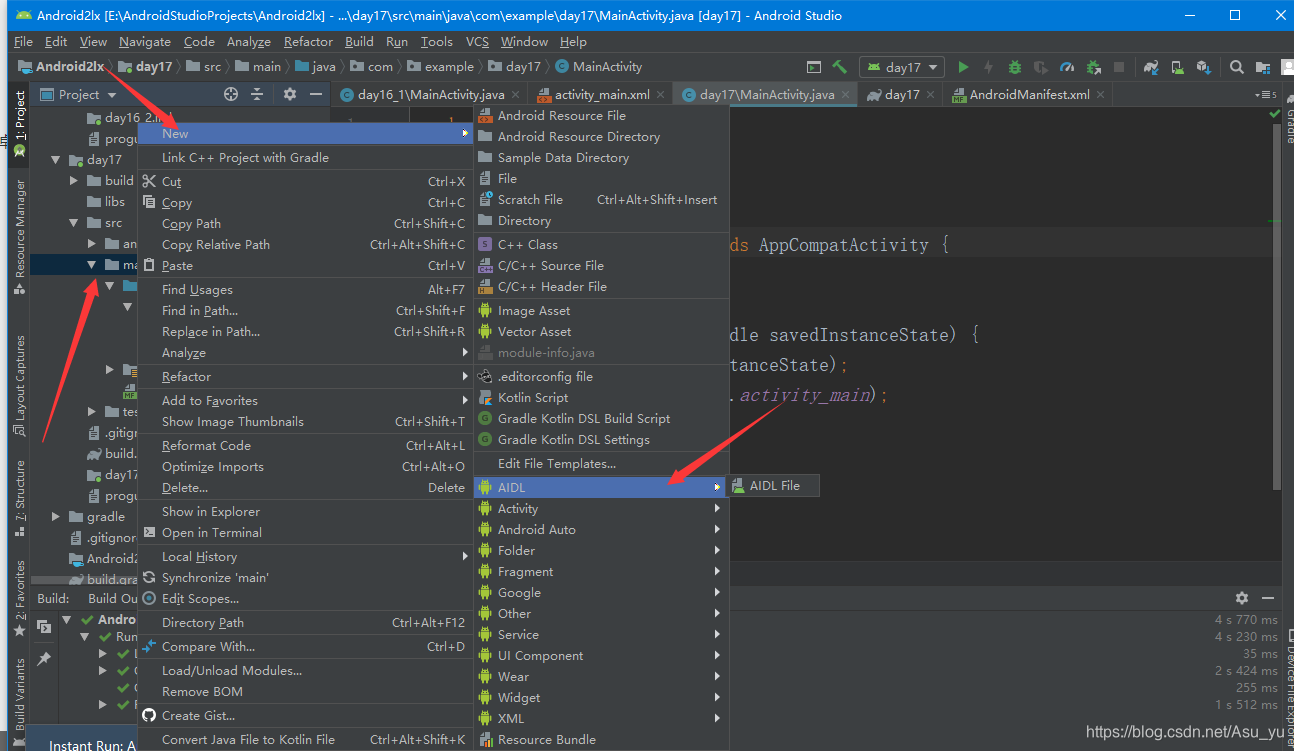
Task: Hide the Build panel with the minus icon
Action: pyautogui.click(x=1267, y=598)
